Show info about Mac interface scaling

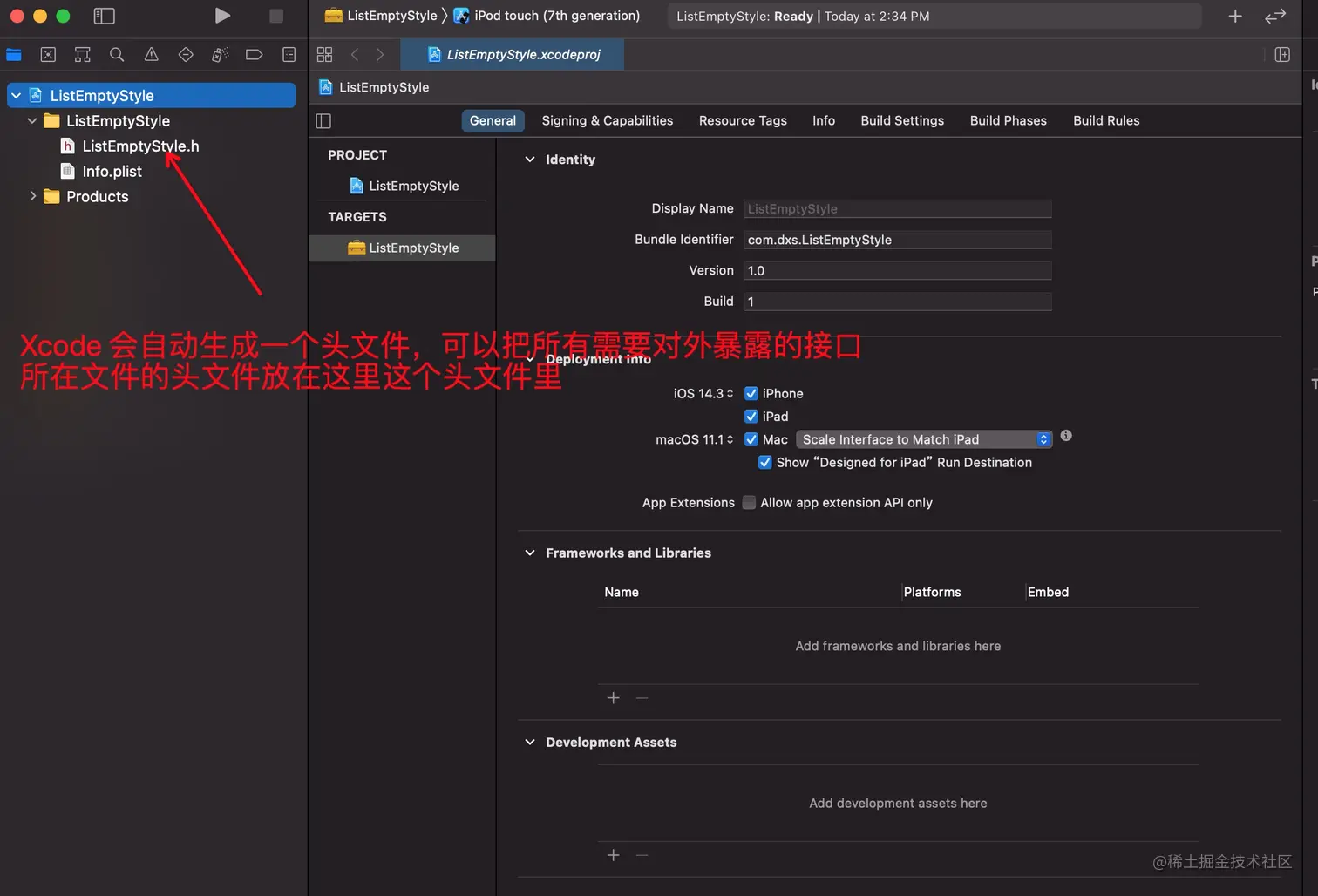1066,436
